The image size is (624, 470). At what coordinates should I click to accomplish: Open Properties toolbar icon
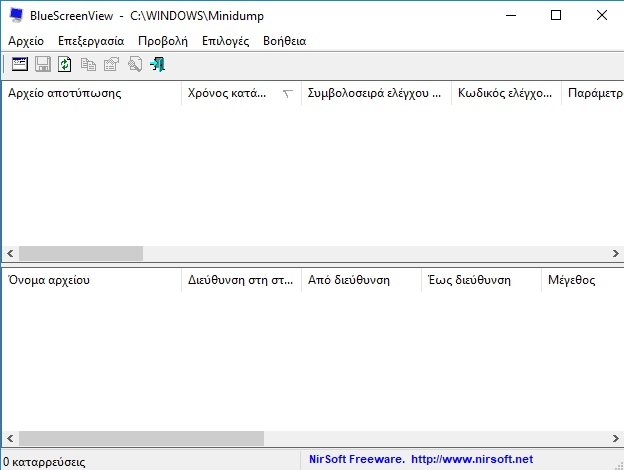tap(111, 64)
